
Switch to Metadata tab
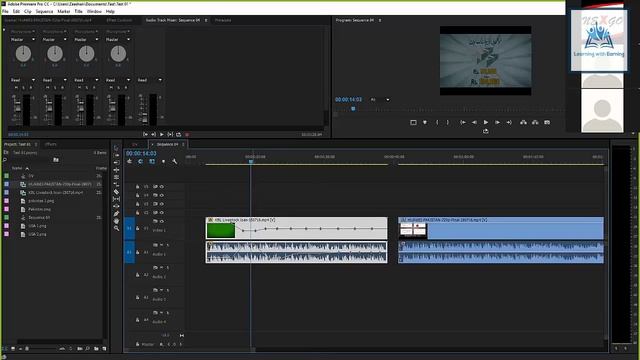click(223, 20)
